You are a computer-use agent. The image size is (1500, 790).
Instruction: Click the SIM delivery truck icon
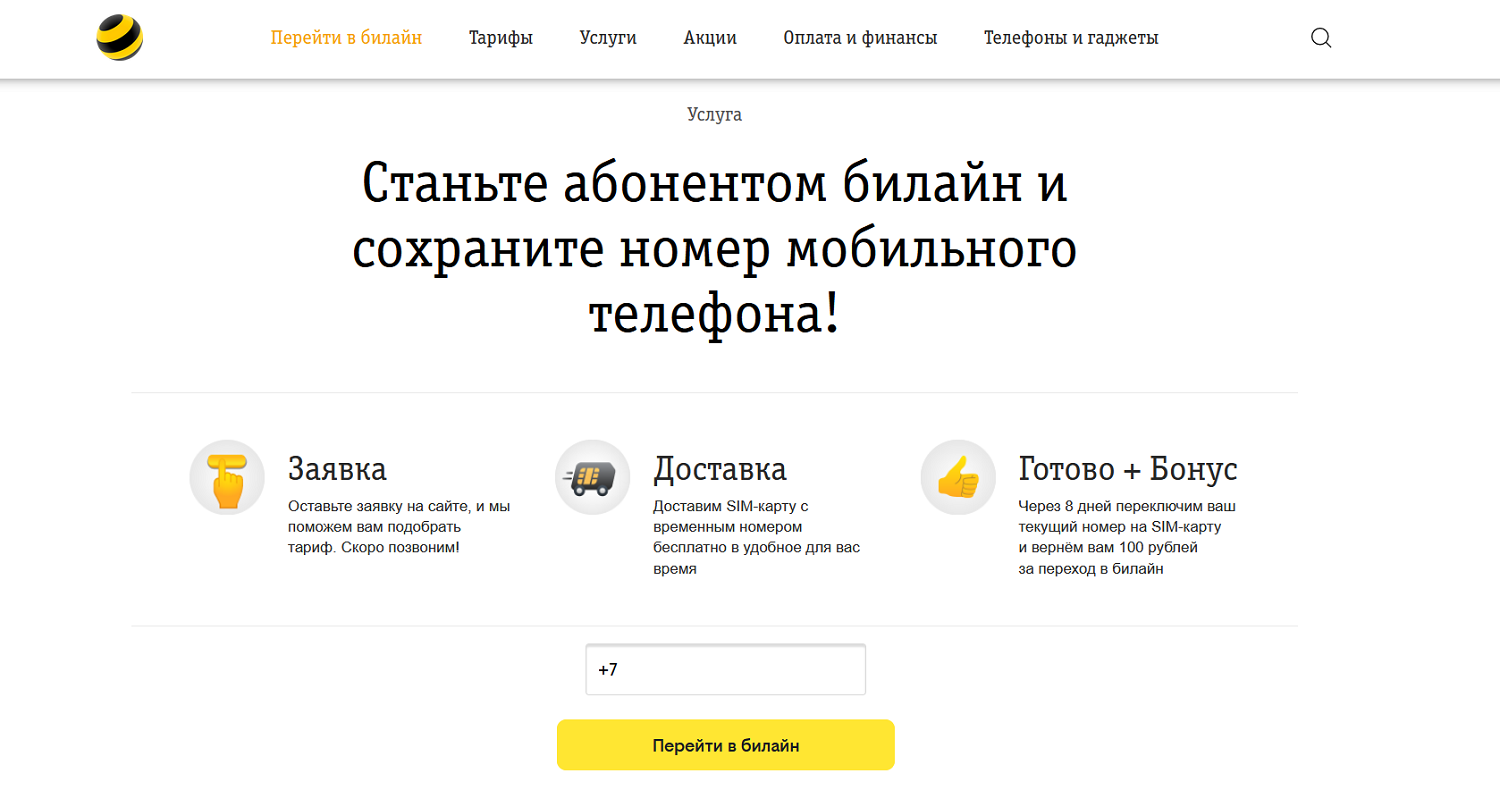point(593,478)
